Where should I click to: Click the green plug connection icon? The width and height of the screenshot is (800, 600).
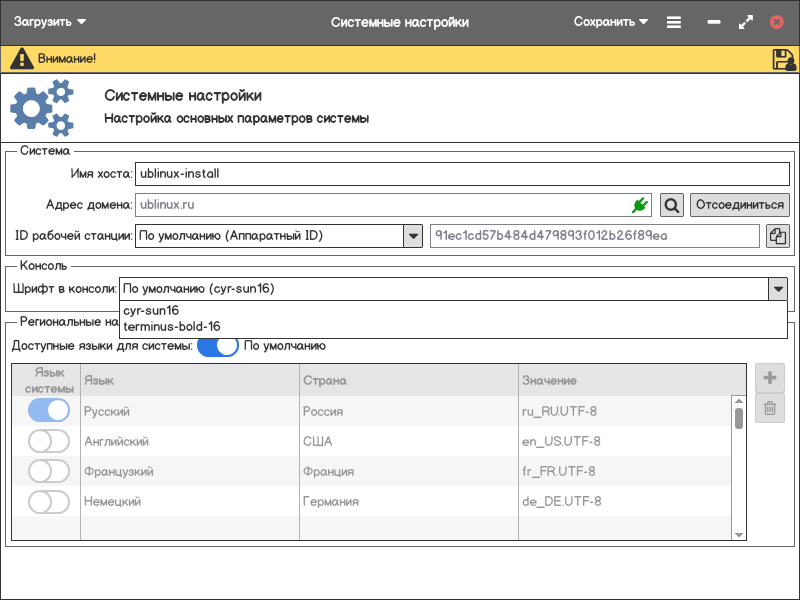tap(640, 205)
